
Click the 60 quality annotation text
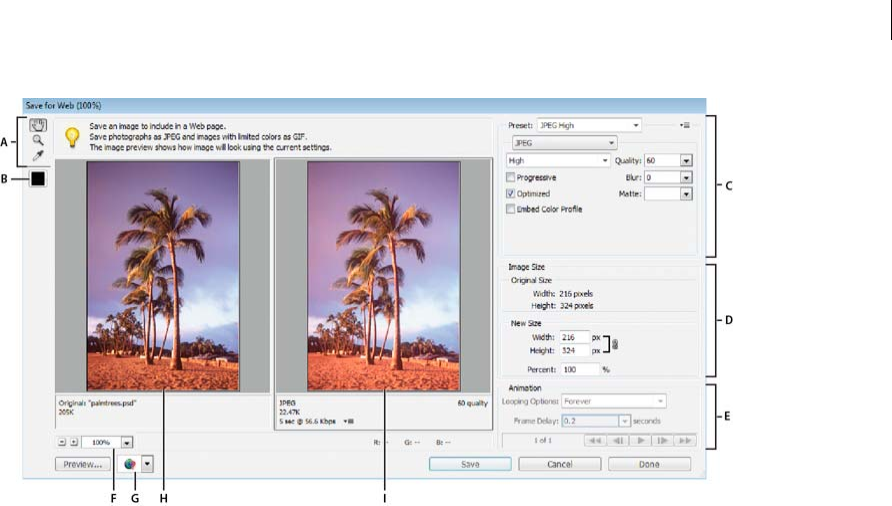473,403
